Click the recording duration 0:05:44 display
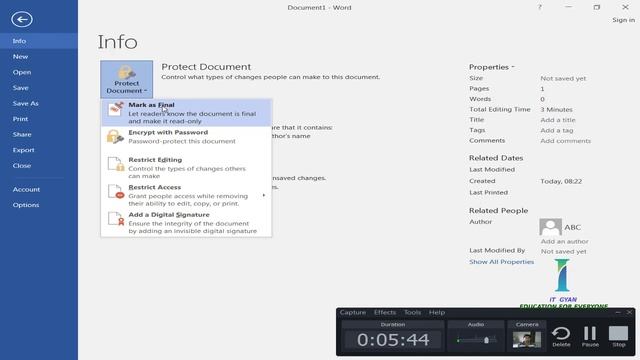Screen dimensions: 640x360 click(x=393, y=340)
